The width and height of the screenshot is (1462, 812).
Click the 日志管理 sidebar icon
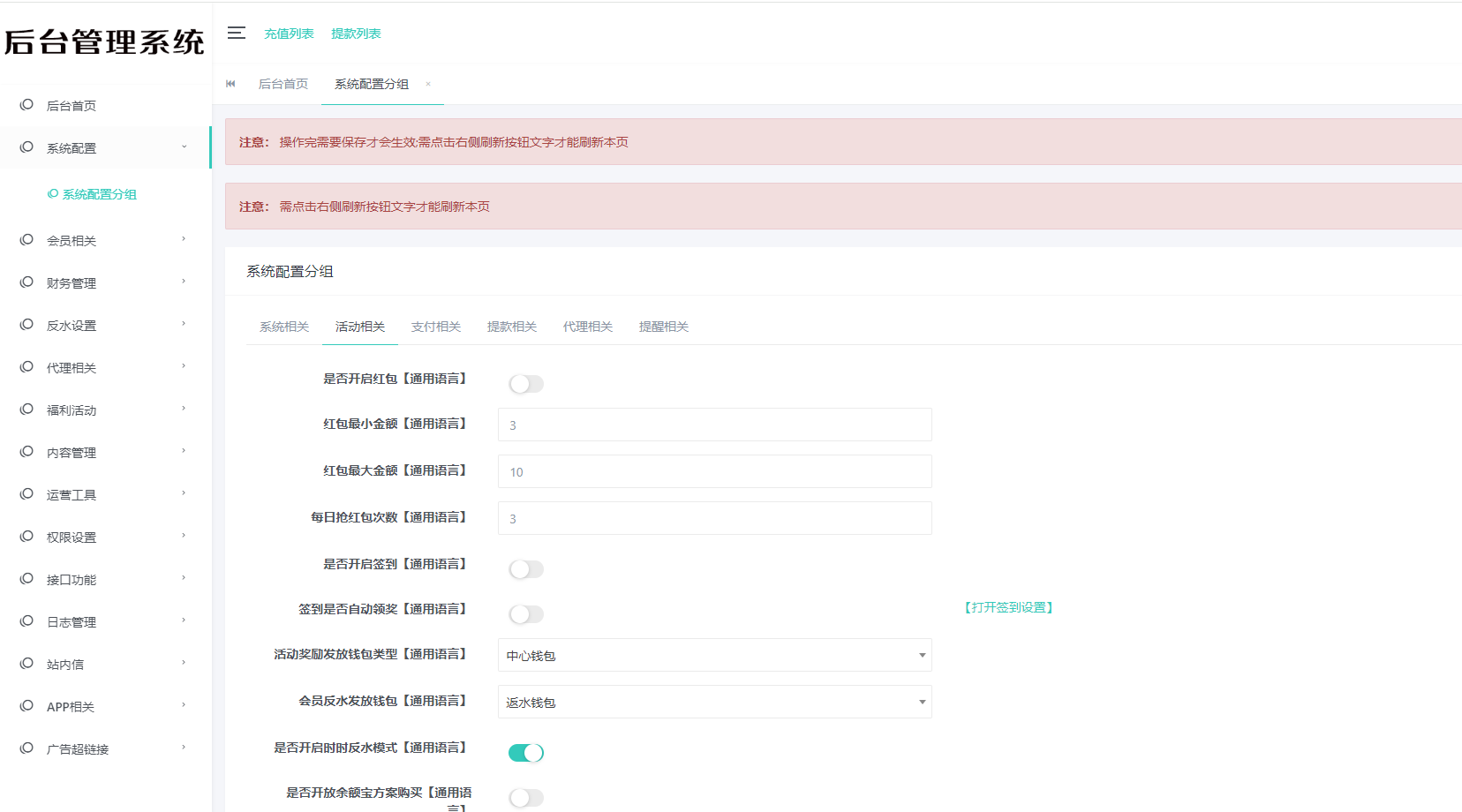(26, 621)
